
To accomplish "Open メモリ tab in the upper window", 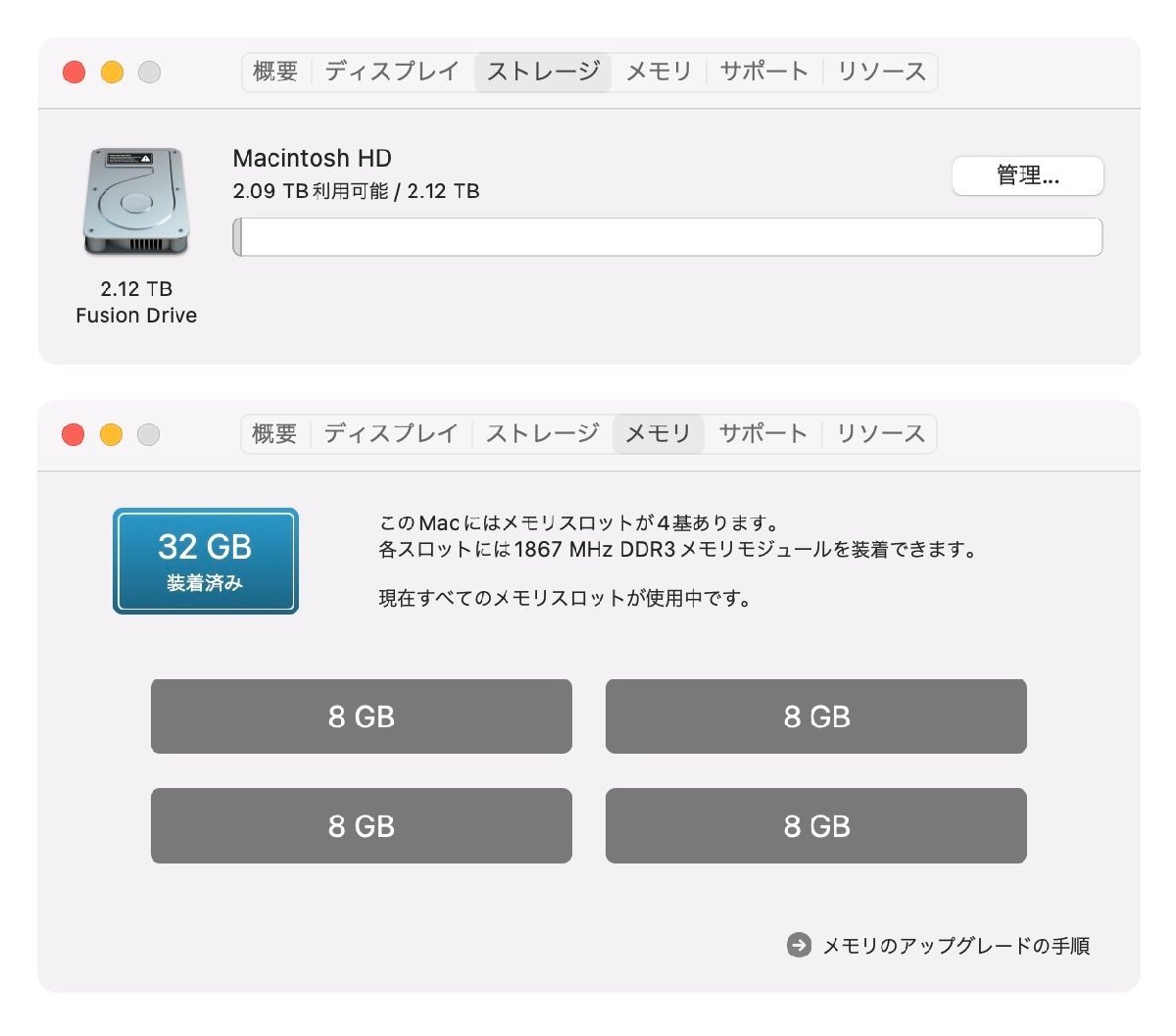I will click(659, 73).
